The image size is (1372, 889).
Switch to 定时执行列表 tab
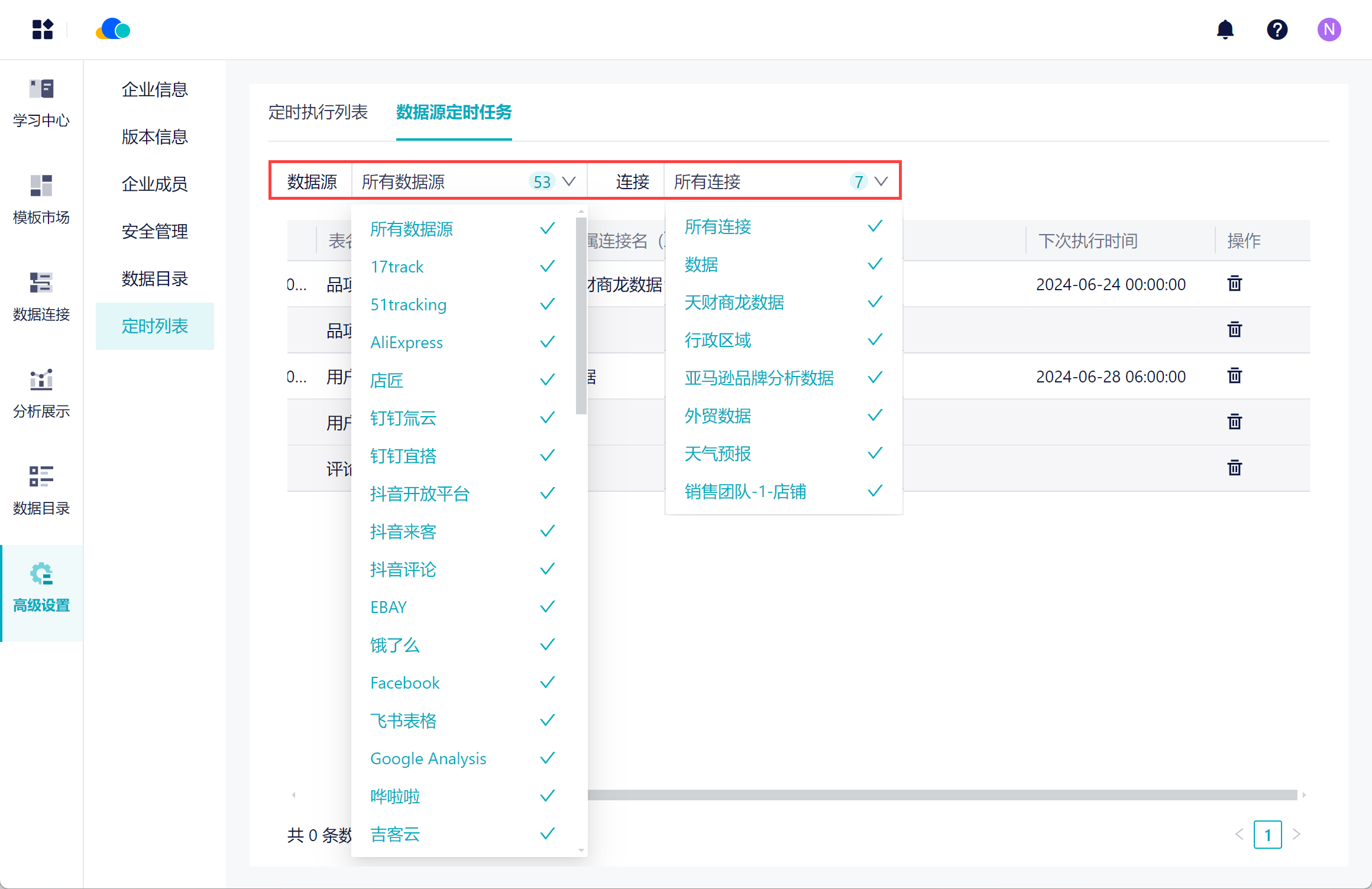(x=318, y=112)
